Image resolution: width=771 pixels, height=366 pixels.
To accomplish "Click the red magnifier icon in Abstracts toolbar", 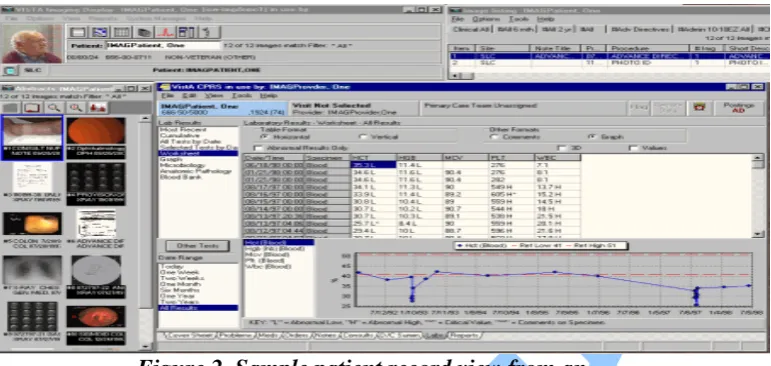I will point(76,108).
